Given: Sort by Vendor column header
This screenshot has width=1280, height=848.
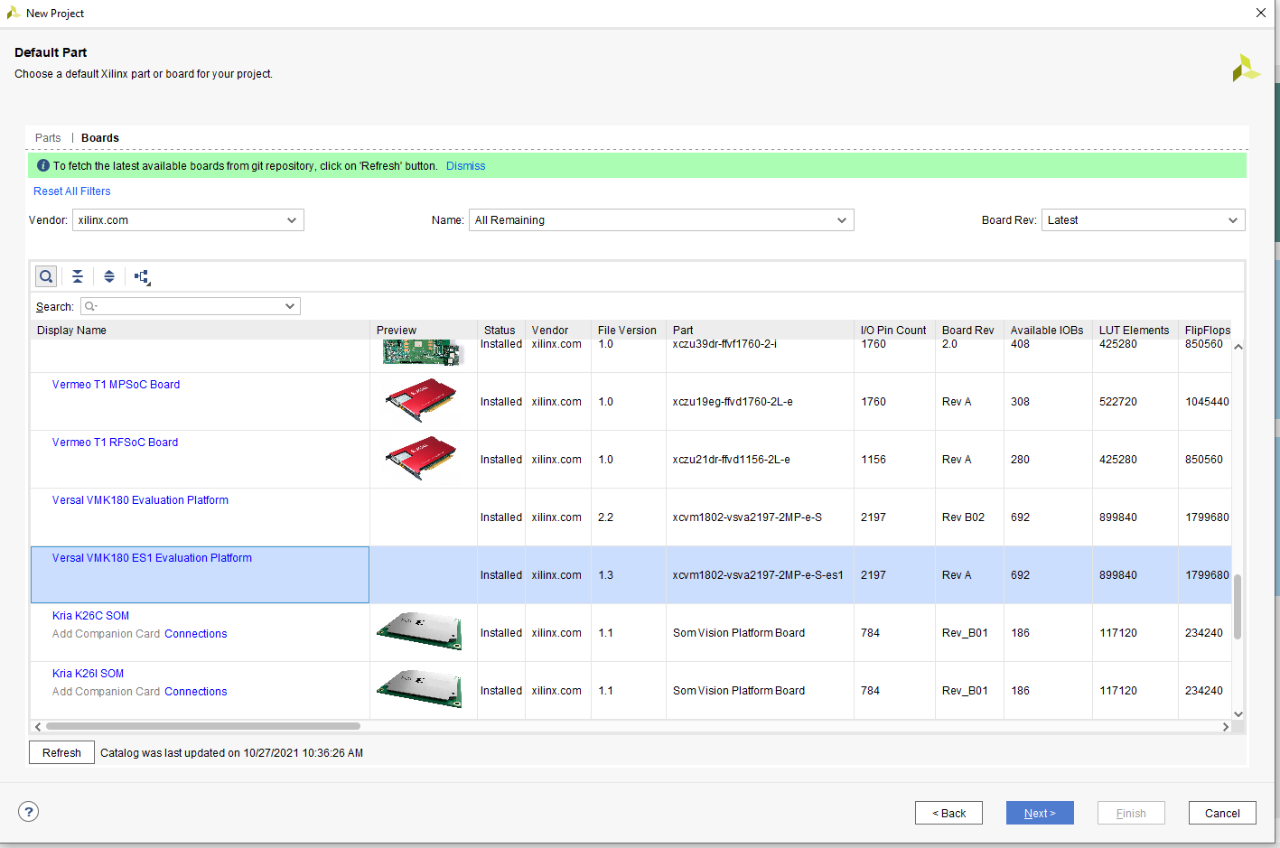Looking at the screenshot, I should click(x=558, y=330).
